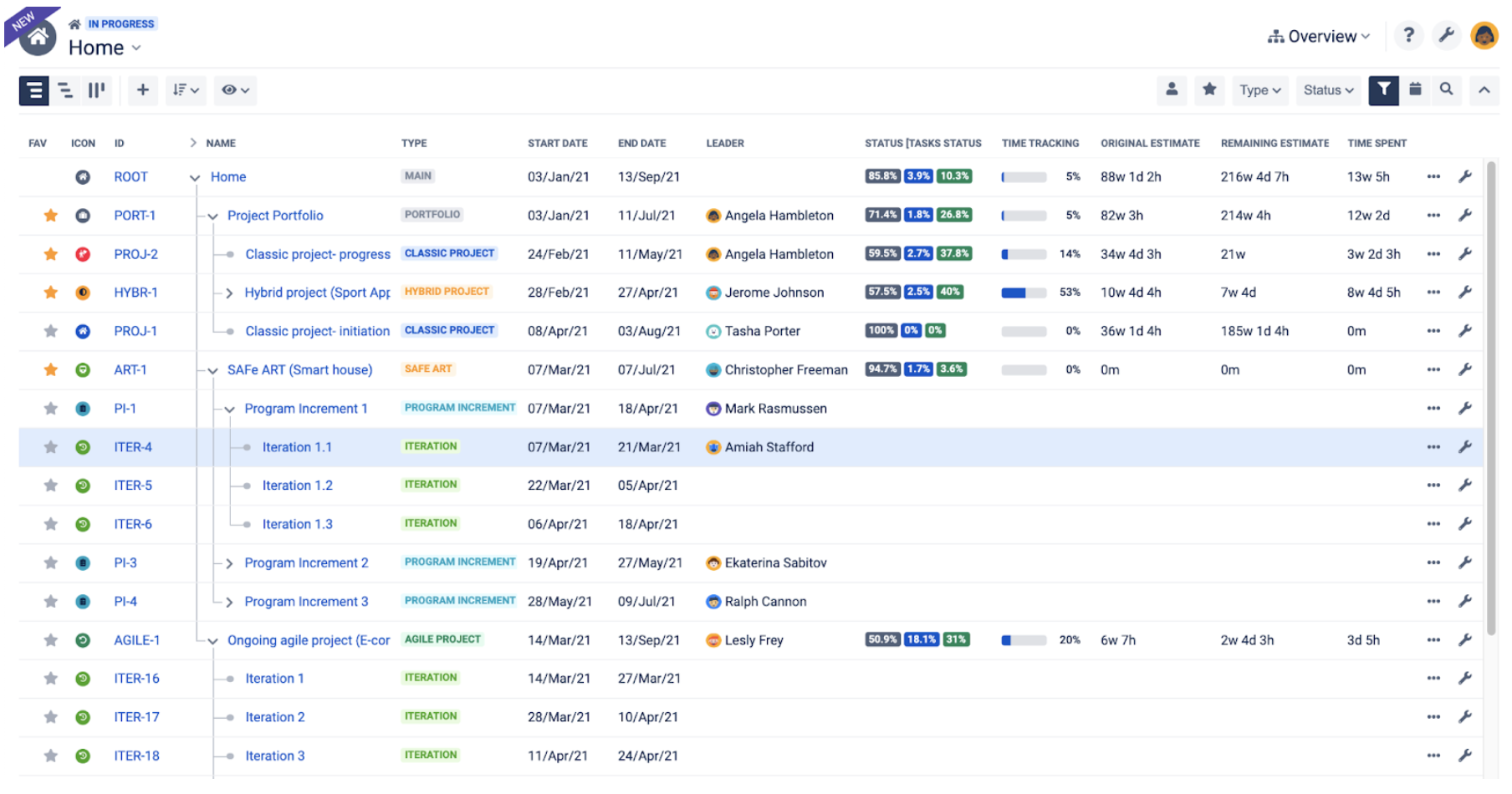Open the search icon in the toolbar
The width and height of the screenshot is (1512, 794).
pos(1447,90)
